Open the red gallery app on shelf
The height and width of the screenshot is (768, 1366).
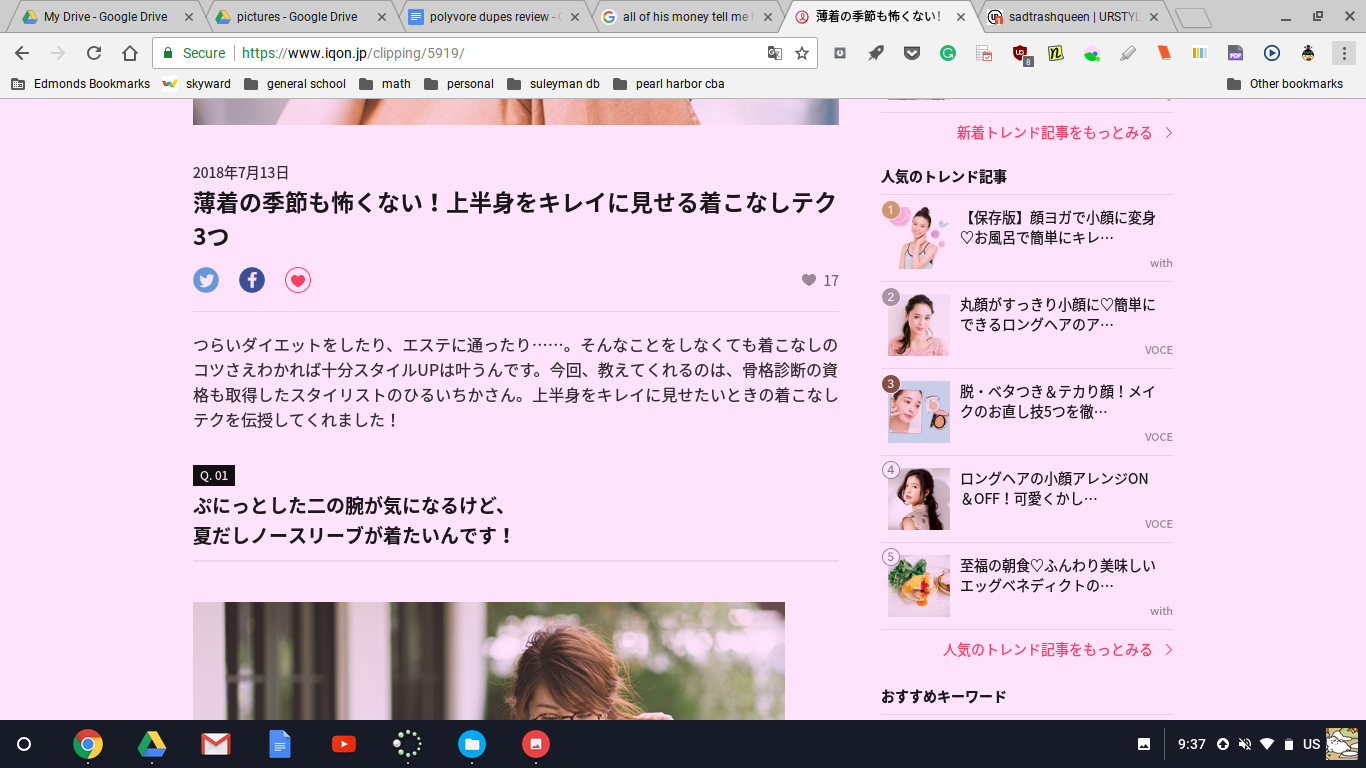pyautogui.click(x=536, y=744)
